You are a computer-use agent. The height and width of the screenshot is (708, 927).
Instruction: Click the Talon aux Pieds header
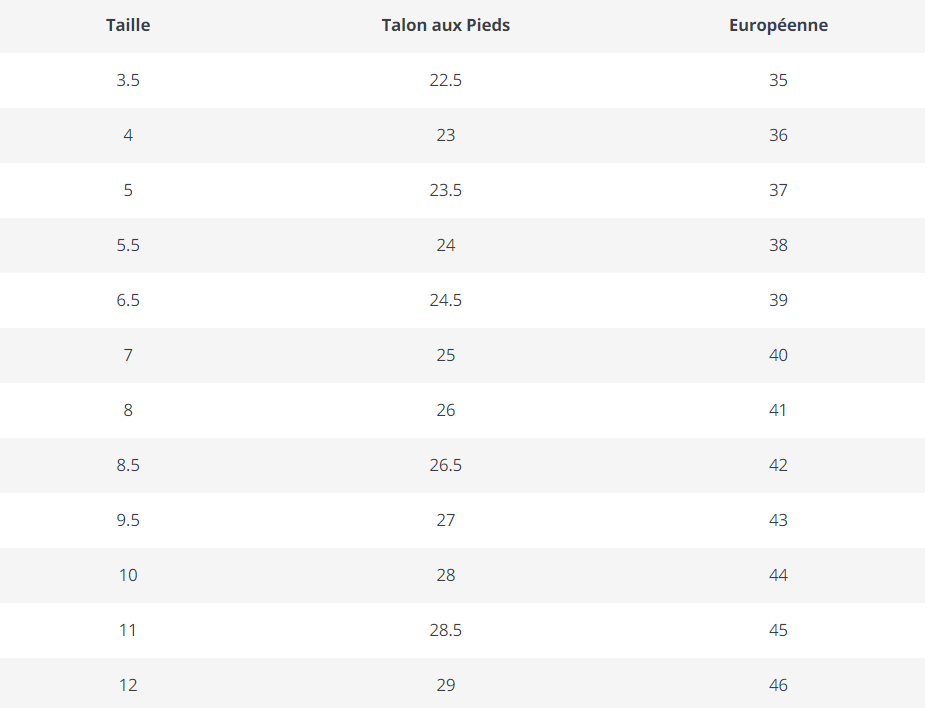446,25
